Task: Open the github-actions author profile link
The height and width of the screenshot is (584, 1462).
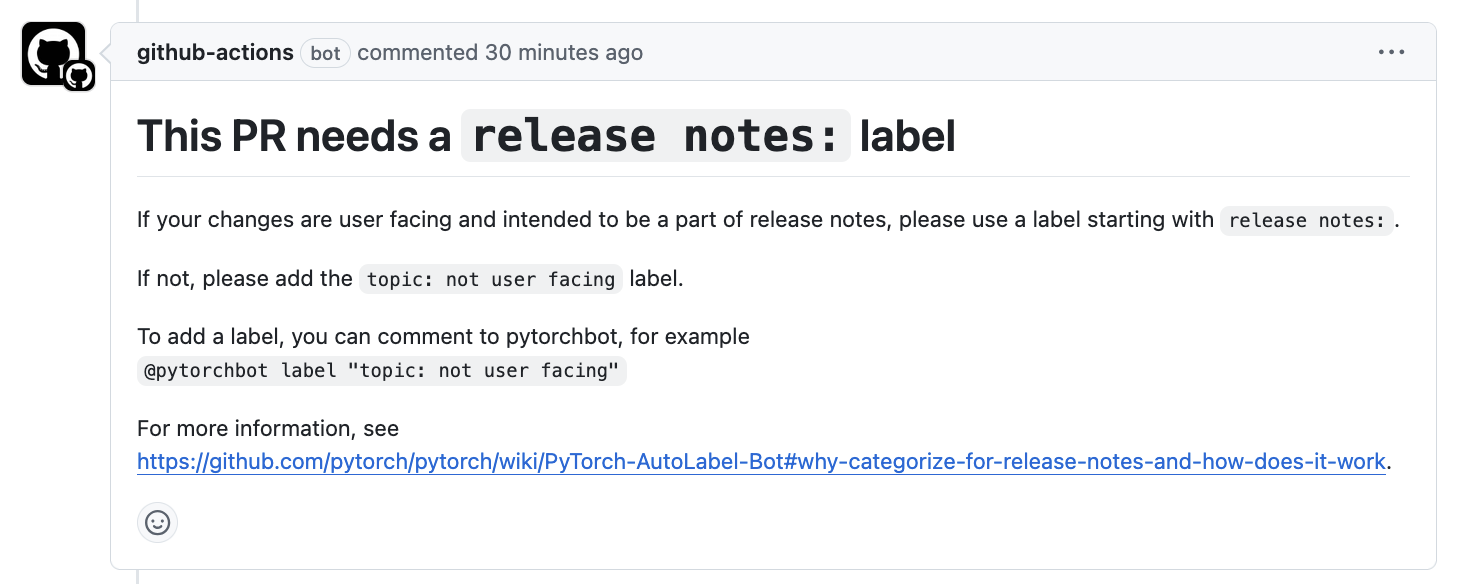Action: pos(215,53)
